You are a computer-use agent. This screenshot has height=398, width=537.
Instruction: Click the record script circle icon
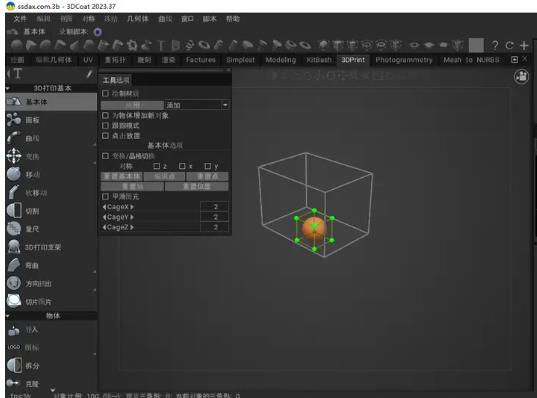point(98,32)
